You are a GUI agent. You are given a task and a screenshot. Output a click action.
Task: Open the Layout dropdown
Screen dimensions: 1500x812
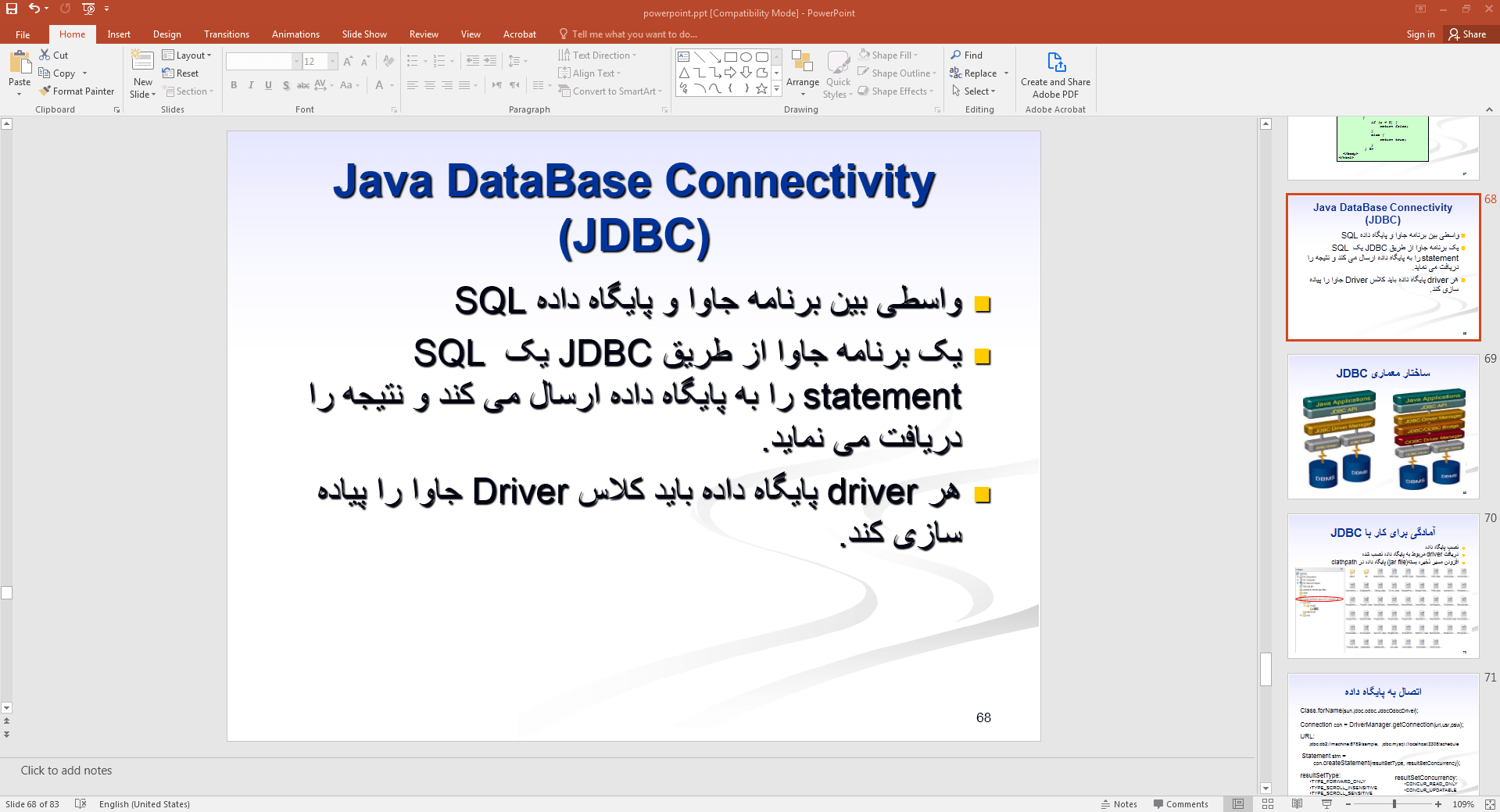pyautogui.click(x=187, y=55)
